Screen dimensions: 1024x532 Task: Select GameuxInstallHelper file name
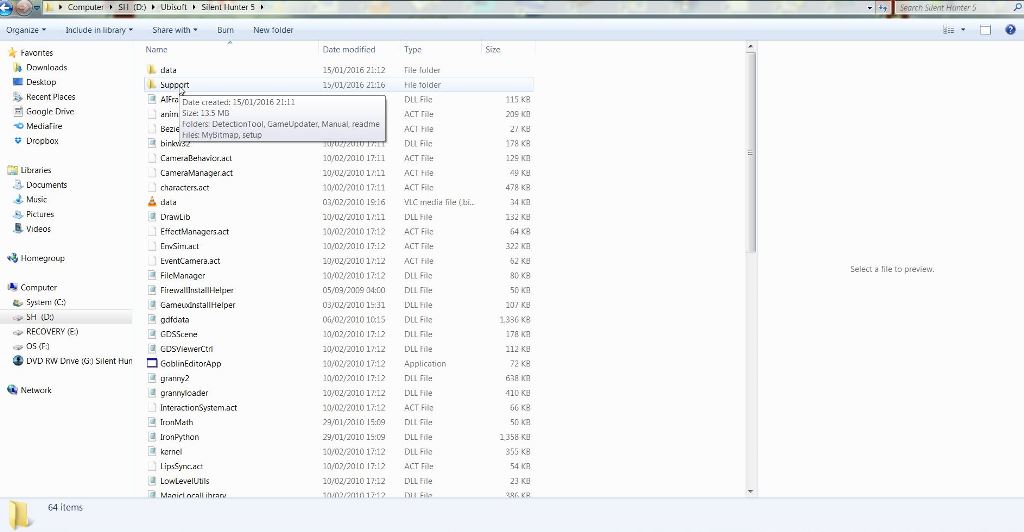[x=198, y=305]
